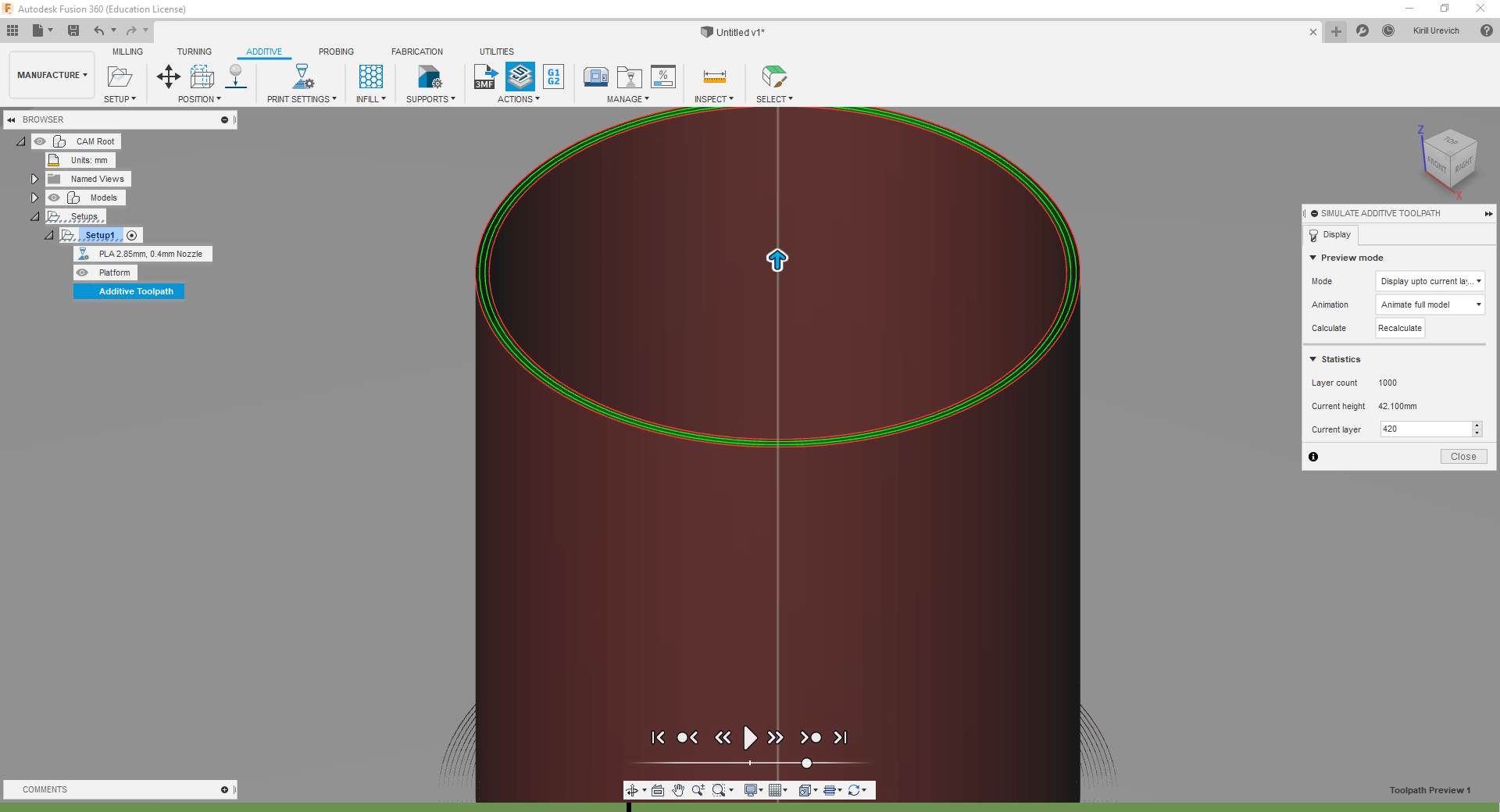Open the Animation dropdown
1500x812 pixels.
(x=1430, y=304)
